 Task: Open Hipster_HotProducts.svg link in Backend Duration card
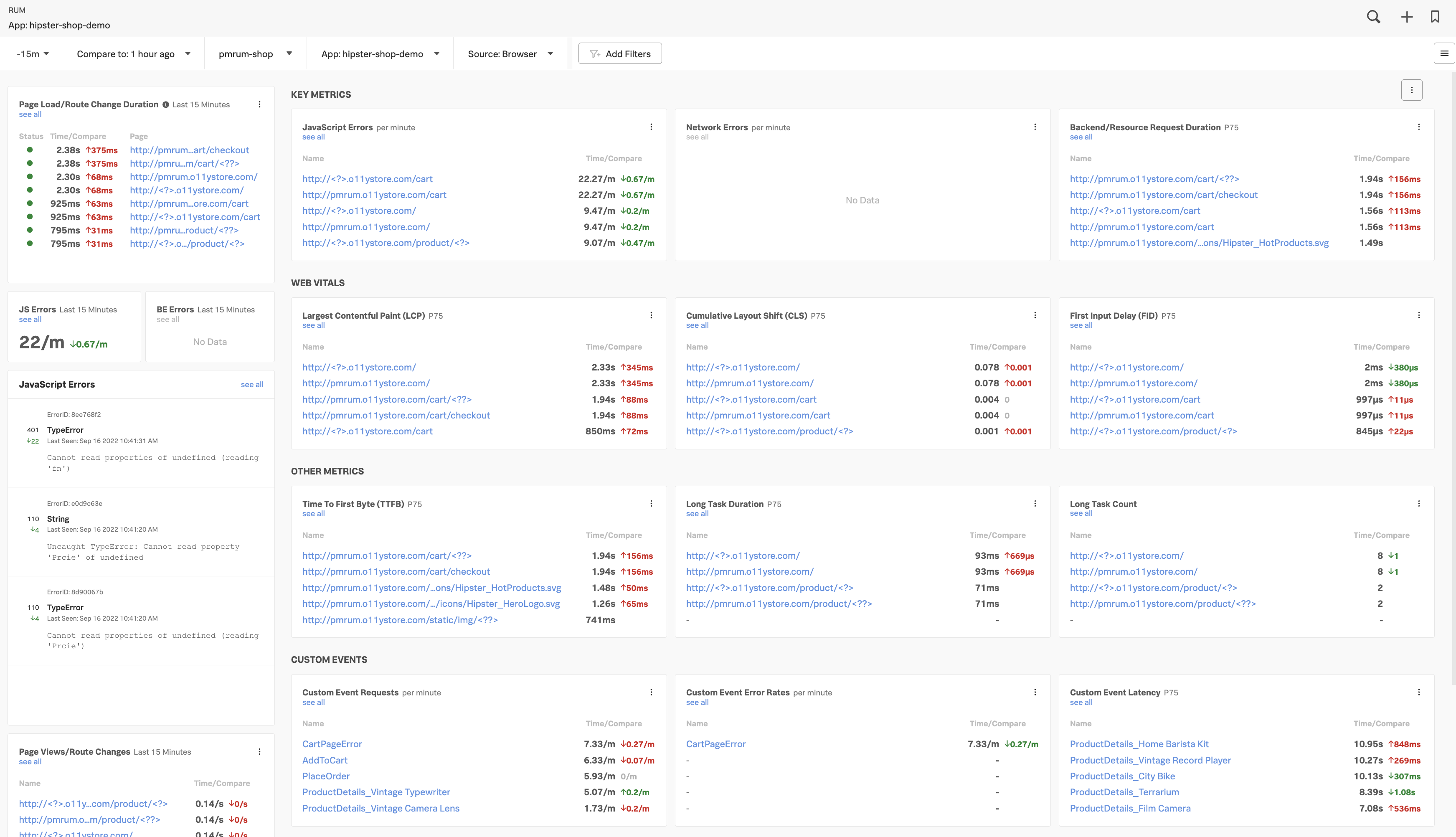tap(1199, 243)
